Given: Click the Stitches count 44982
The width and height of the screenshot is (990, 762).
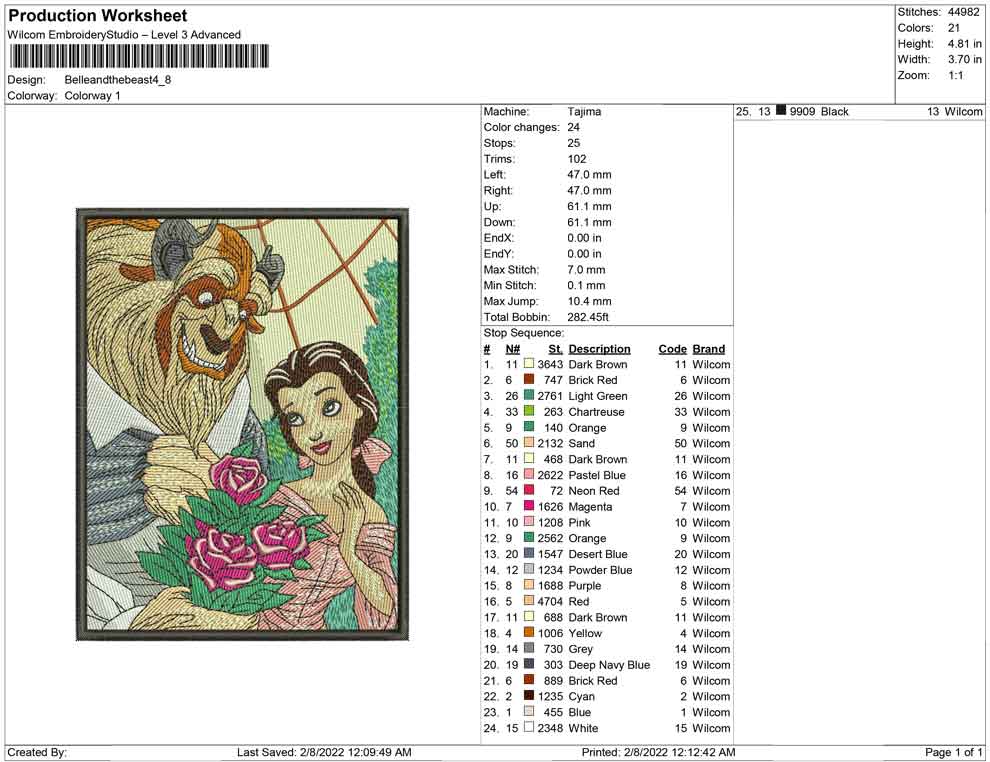Looking at the screenshot, I should (963, 12).
